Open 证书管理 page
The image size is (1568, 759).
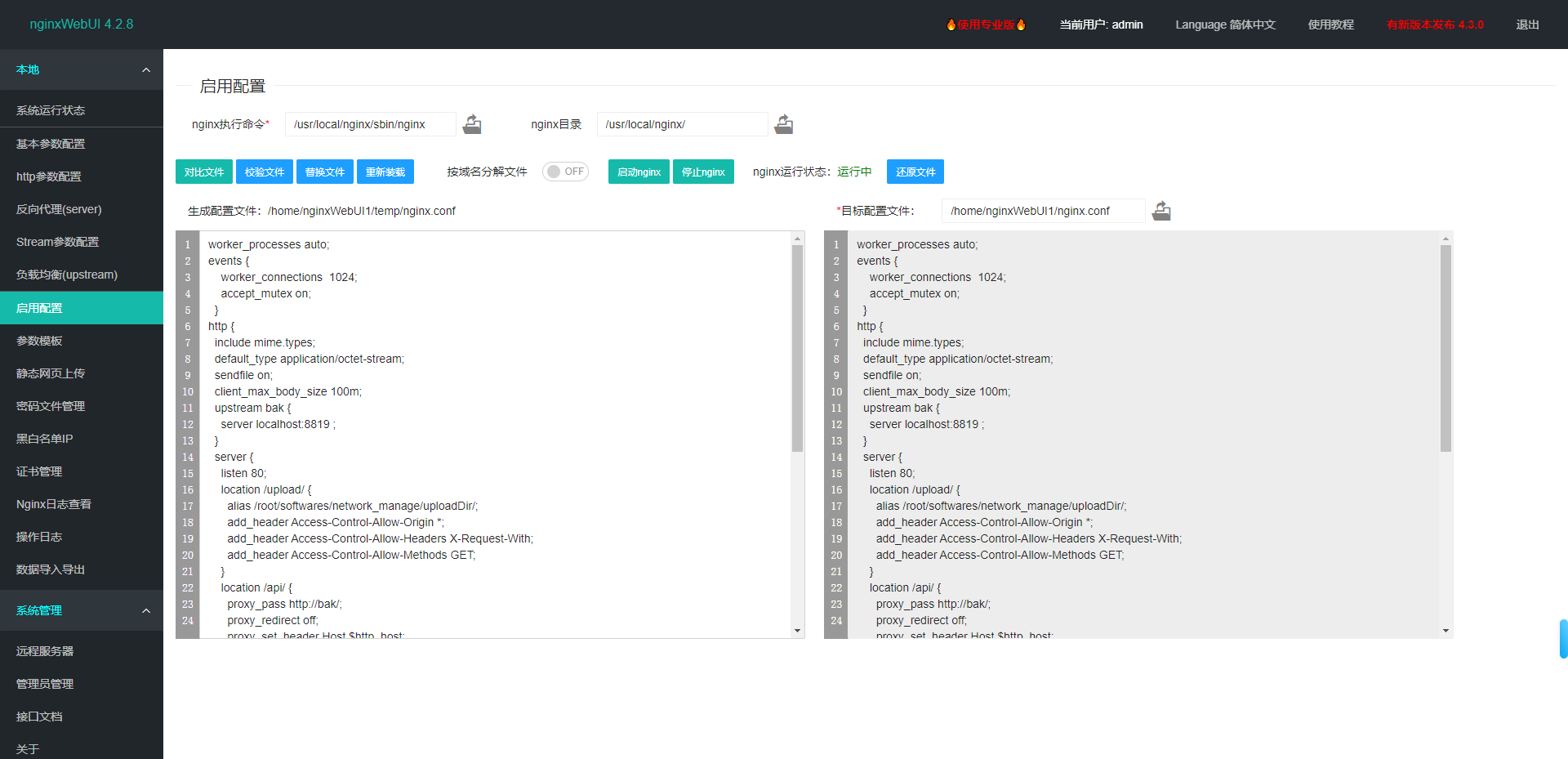pyautogui.click(x=82, y=471)
